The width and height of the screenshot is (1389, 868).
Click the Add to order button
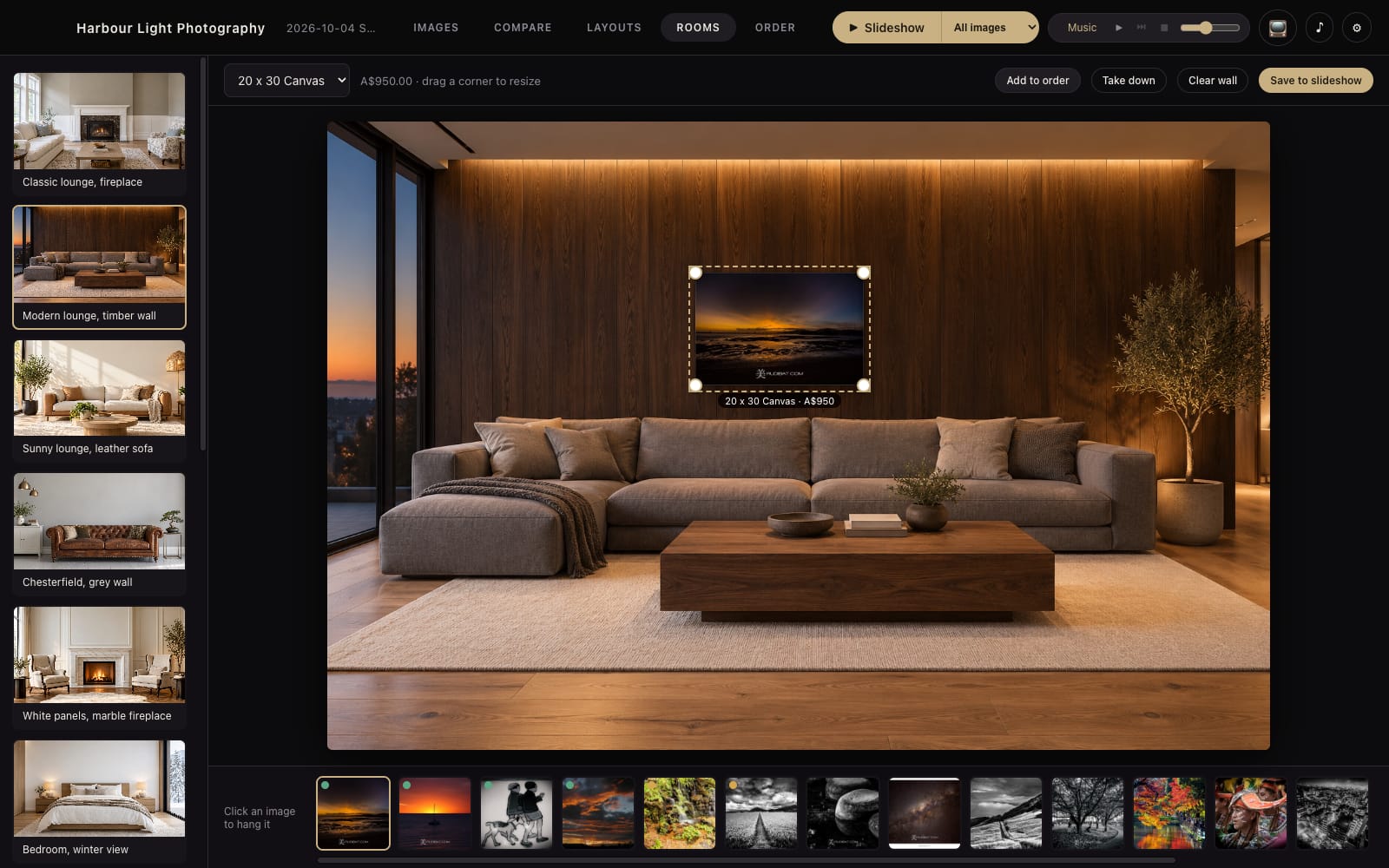1037,81
